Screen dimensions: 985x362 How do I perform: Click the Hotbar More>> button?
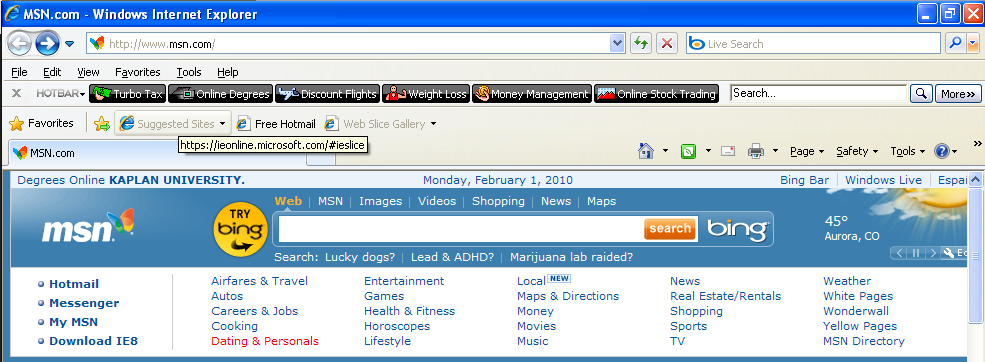(x=957, y=94)
